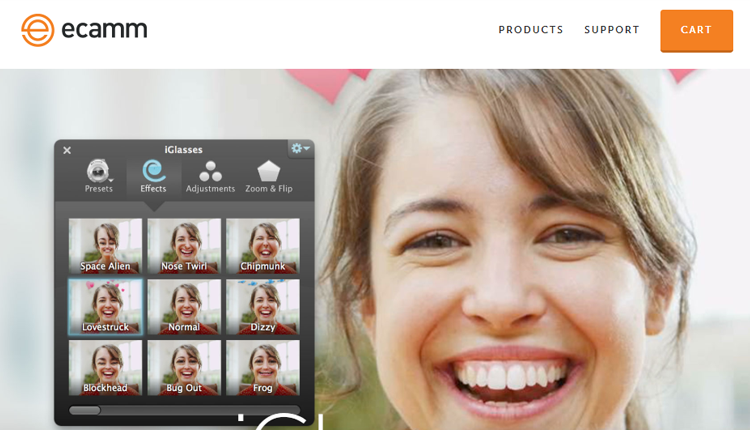Click the ecamm logo
This screenshot has width=750, height=430.
(x=84, y=30)
